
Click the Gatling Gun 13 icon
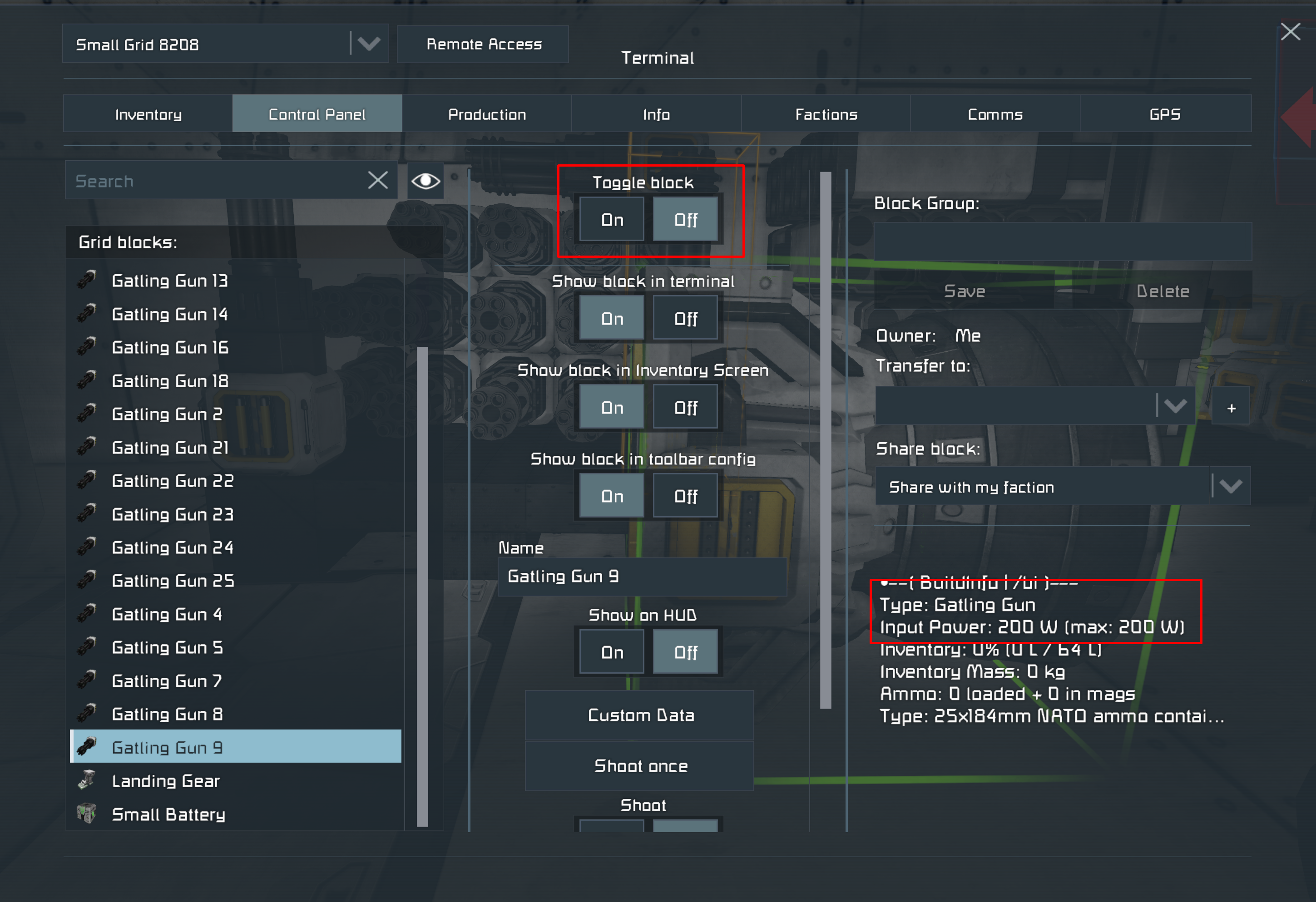pyautogui.click(x=87, y=280)
